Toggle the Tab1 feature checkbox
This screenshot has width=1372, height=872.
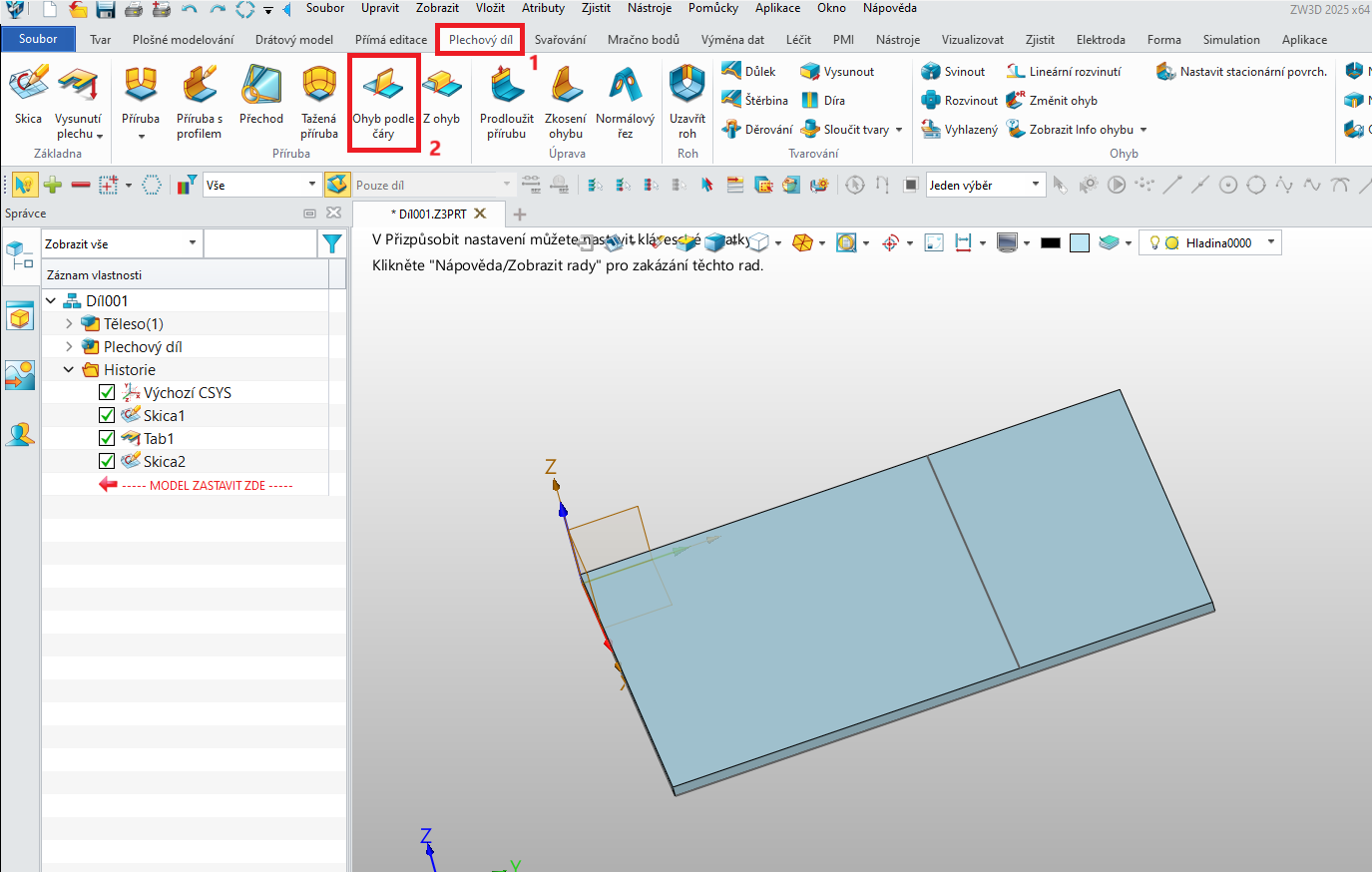coord(107,438)
